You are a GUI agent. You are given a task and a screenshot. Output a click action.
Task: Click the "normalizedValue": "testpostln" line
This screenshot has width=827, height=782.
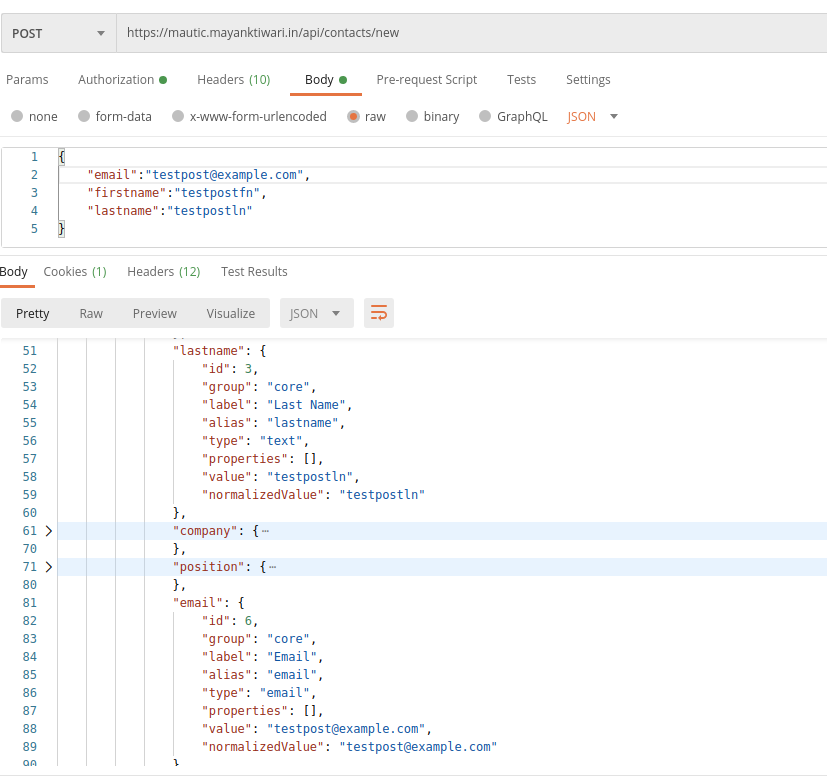313,495
